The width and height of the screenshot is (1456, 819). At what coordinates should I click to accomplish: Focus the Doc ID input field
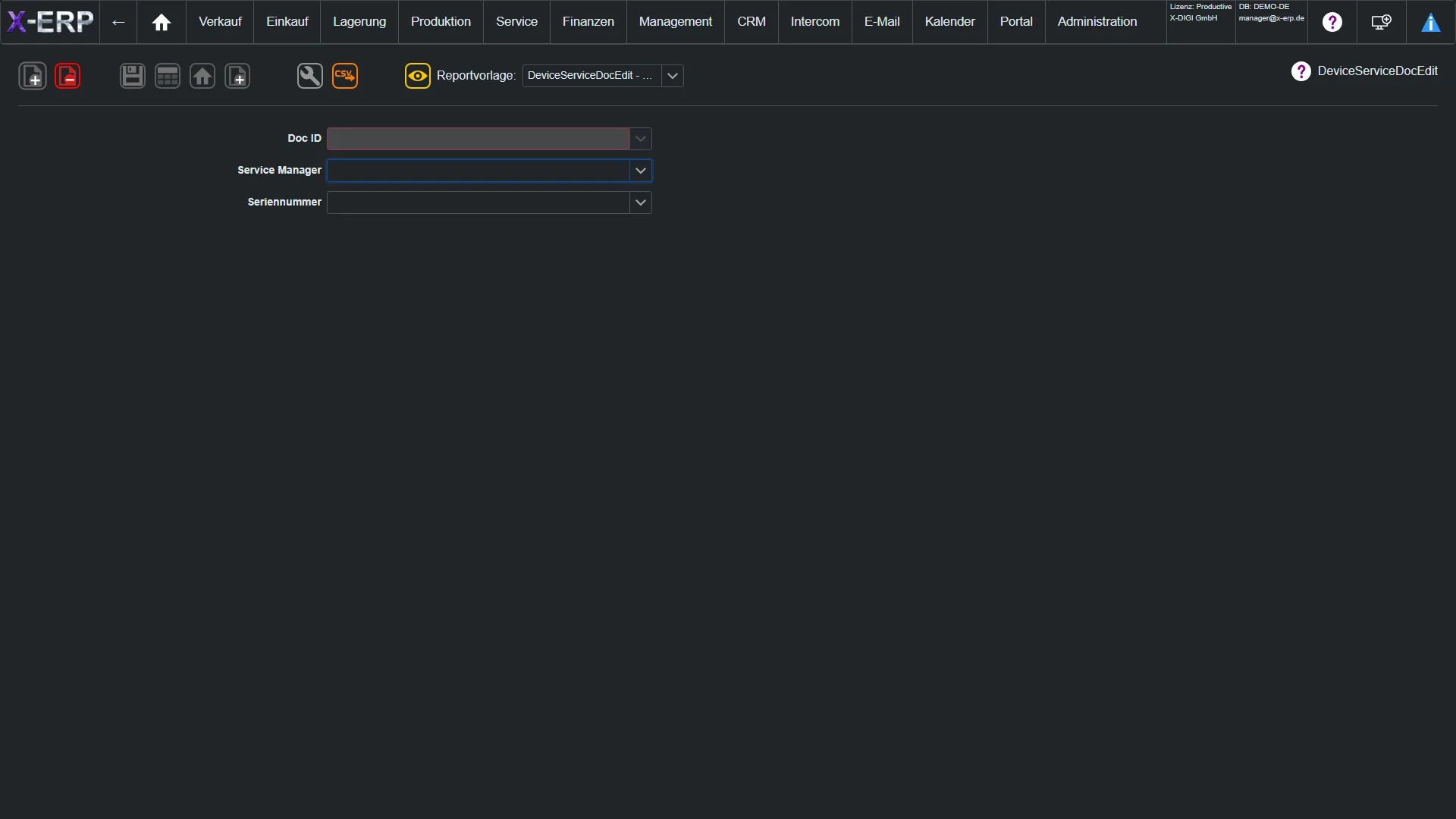[478, 139]
